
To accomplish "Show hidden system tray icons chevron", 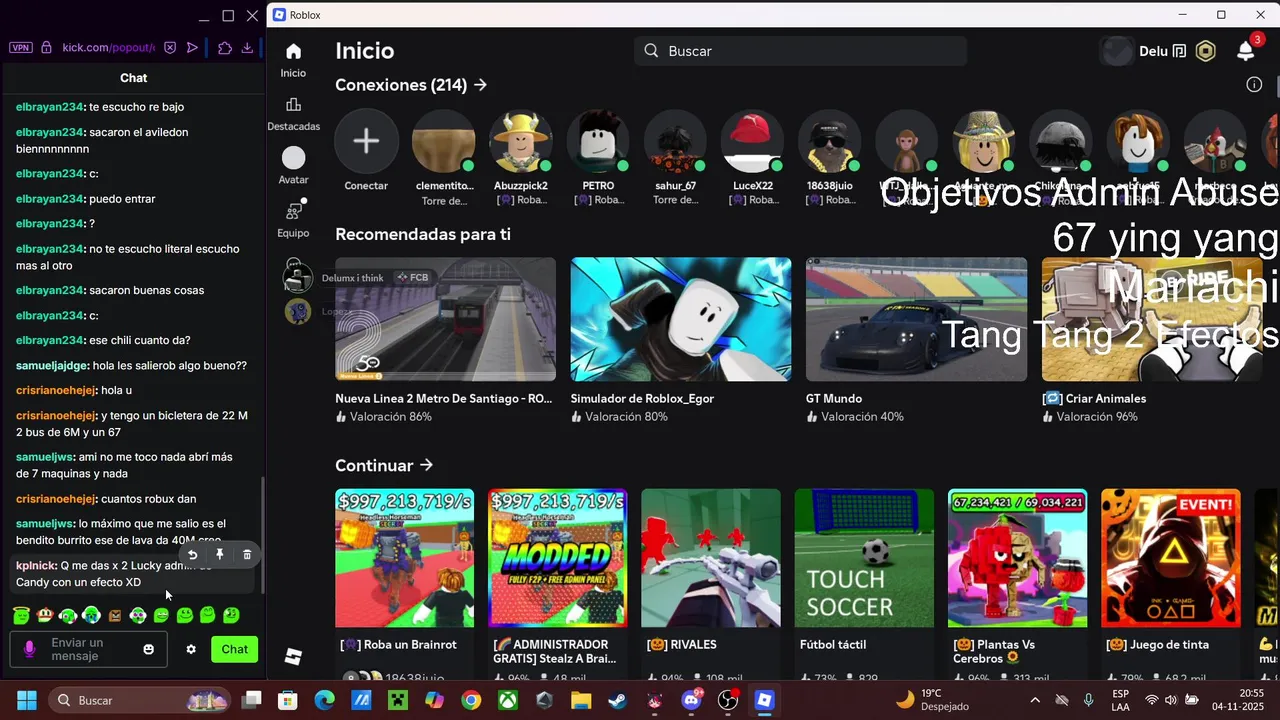I will coord(1035,700).
